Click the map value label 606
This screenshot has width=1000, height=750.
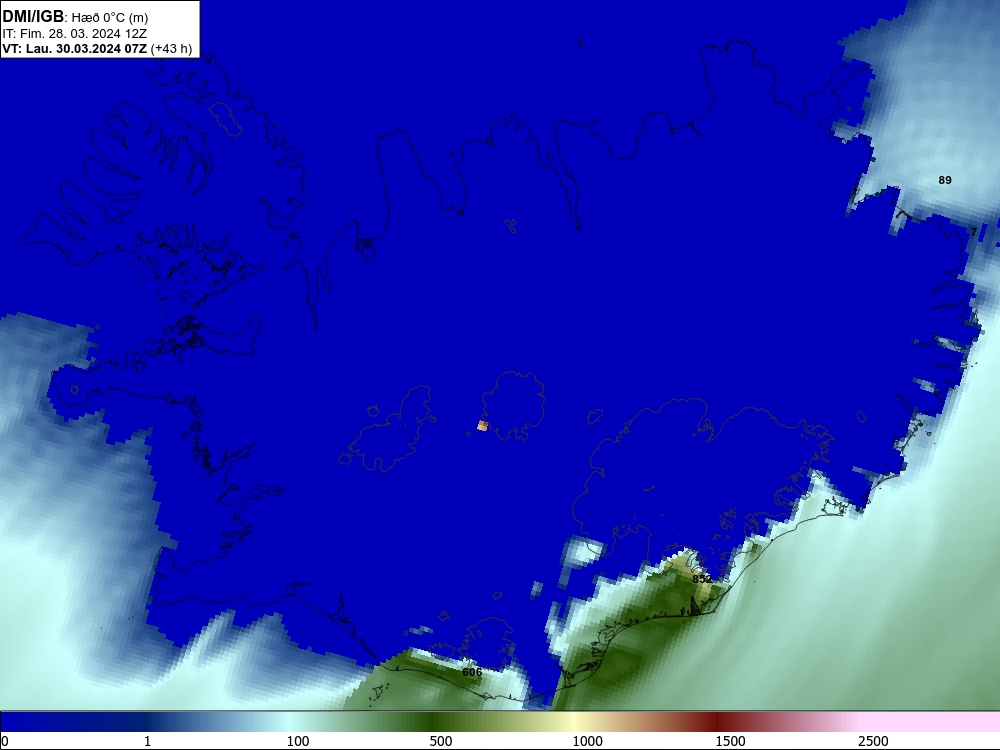click(472, 672)
